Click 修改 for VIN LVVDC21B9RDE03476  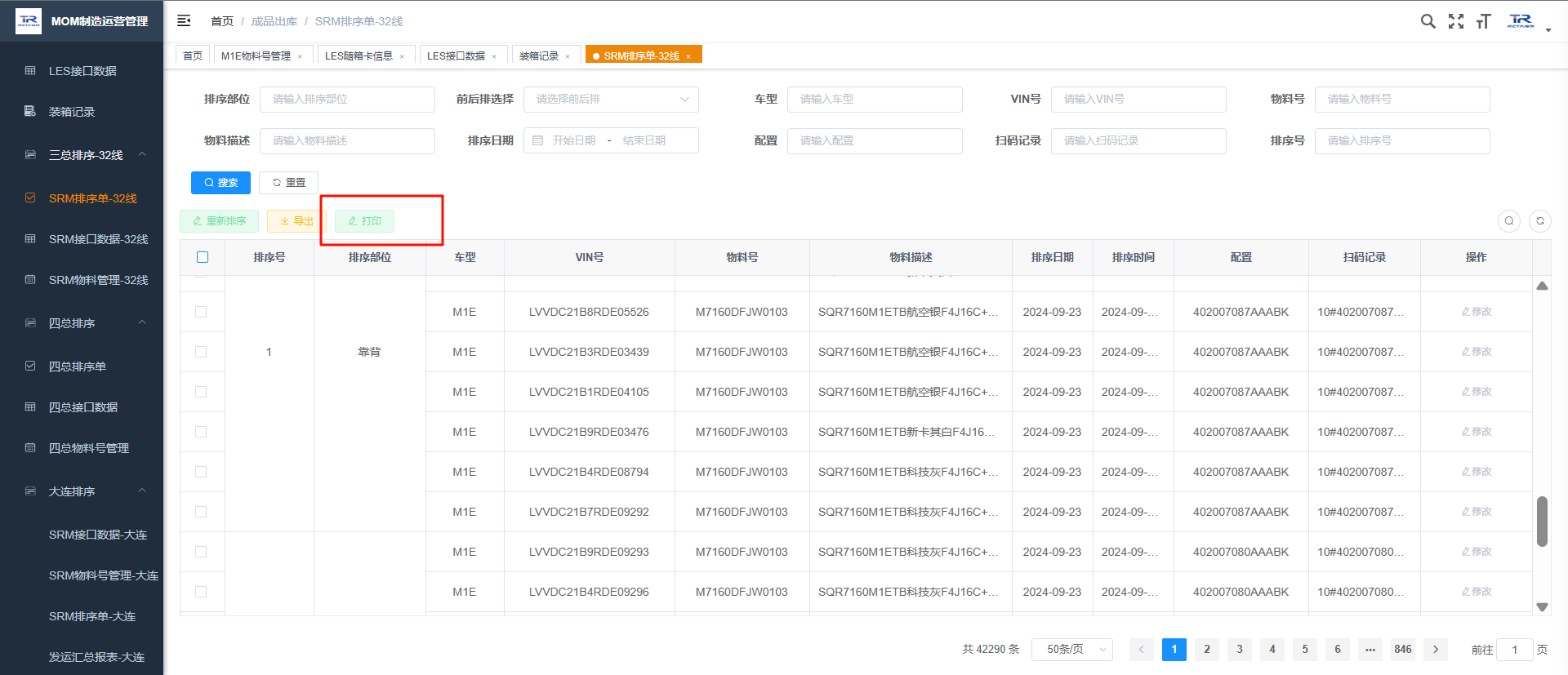[x=1477, y=432]
